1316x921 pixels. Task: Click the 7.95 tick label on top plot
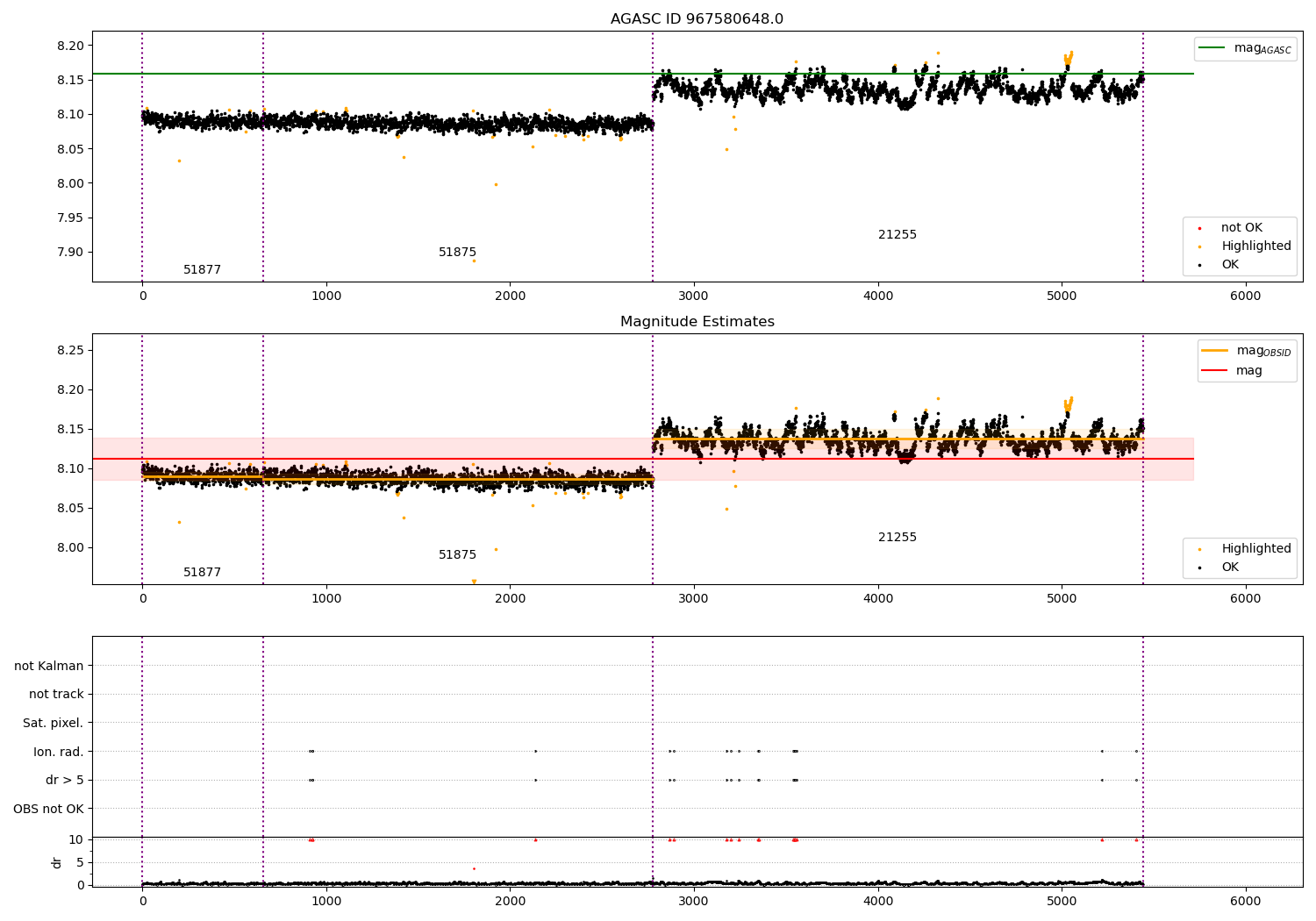(x=70, y=218)
